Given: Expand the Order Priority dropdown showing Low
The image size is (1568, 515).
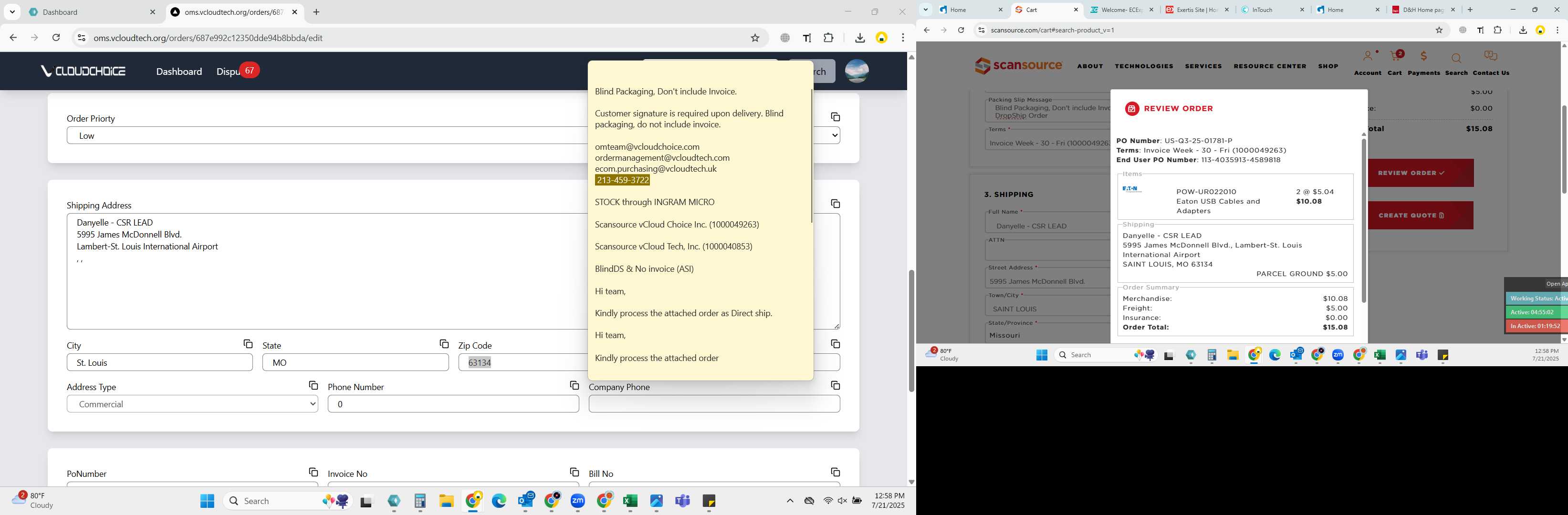Looking at the screenshot, I should pos(453,135).
